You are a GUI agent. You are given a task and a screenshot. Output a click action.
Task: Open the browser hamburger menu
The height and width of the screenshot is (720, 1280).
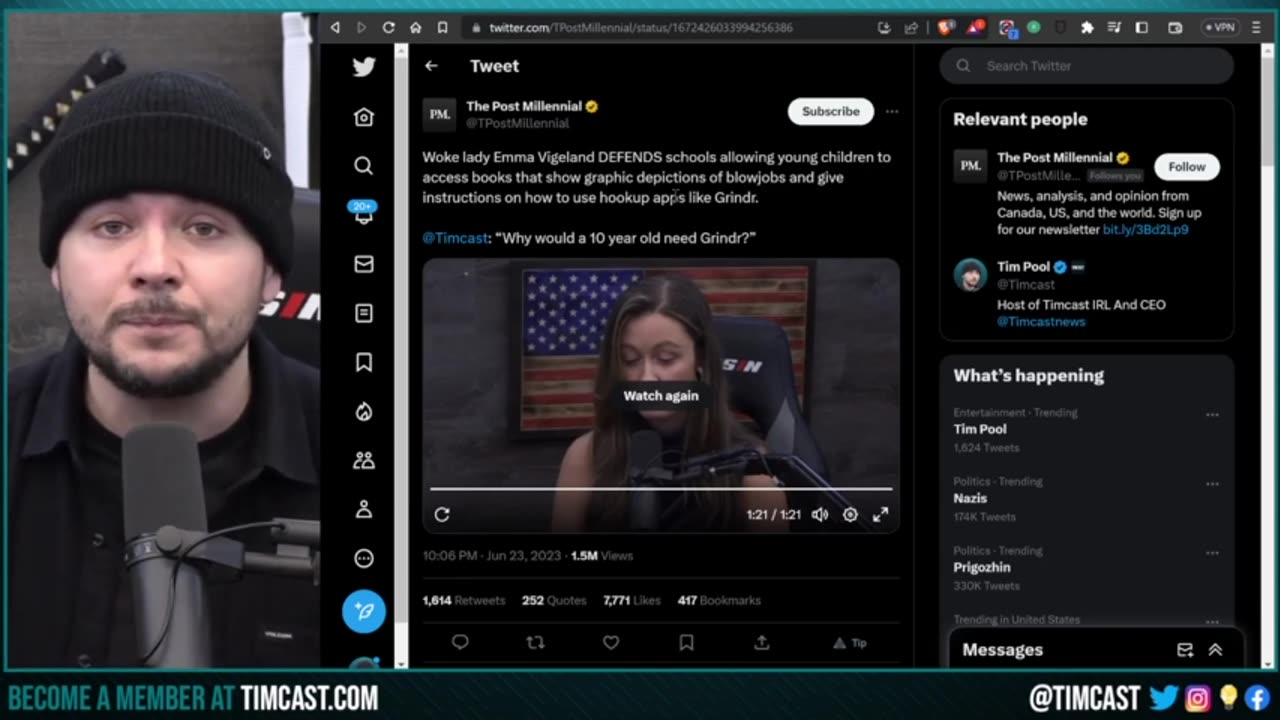pos(1256,27)
